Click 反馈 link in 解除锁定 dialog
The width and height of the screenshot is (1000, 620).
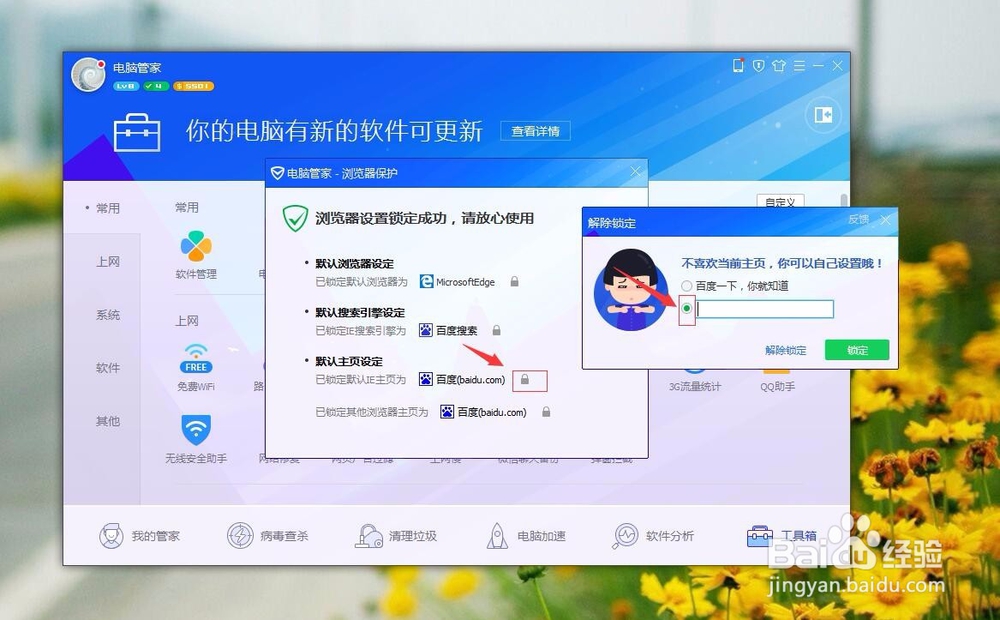pyautogui.click(x=858, y=219)
